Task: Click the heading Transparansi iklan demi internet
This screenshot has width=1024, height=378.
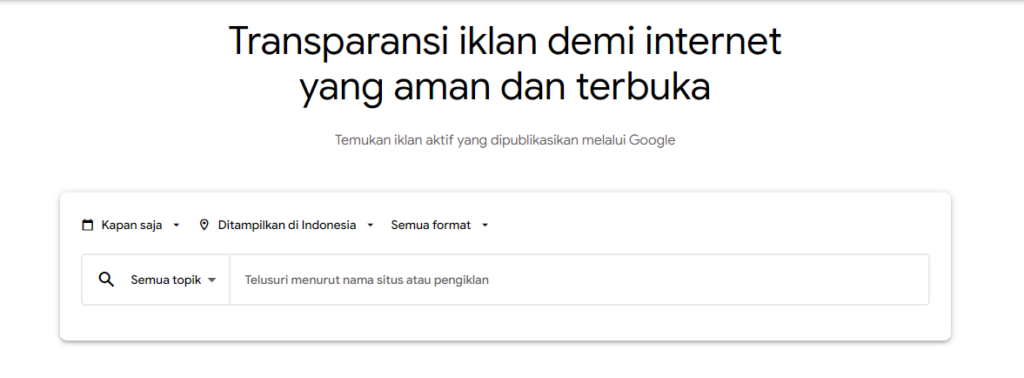Action: coord(505,42)
